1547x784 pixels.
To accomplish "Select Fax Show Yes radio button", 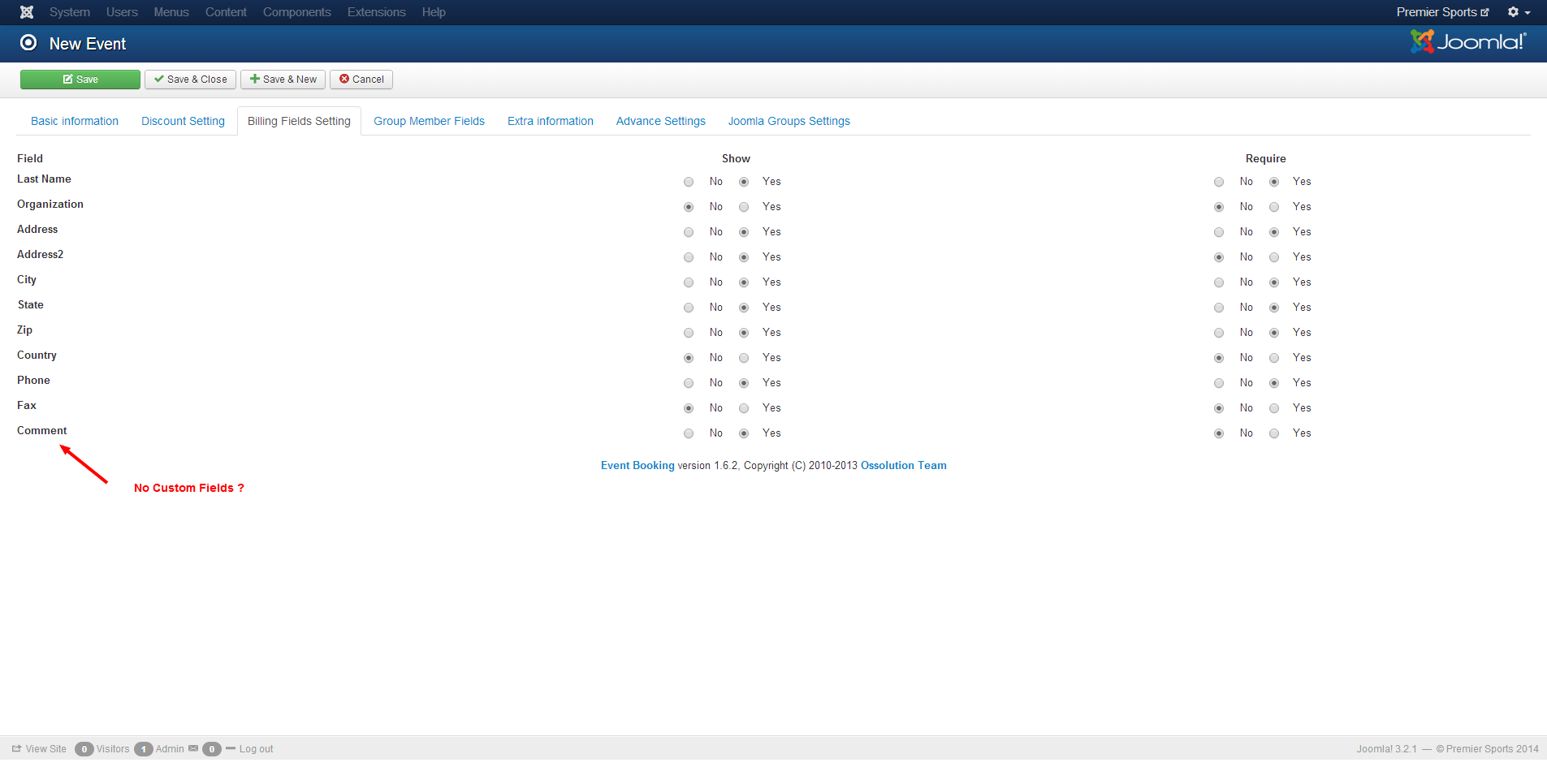I will pyautogui.click(x=744, y=408).
